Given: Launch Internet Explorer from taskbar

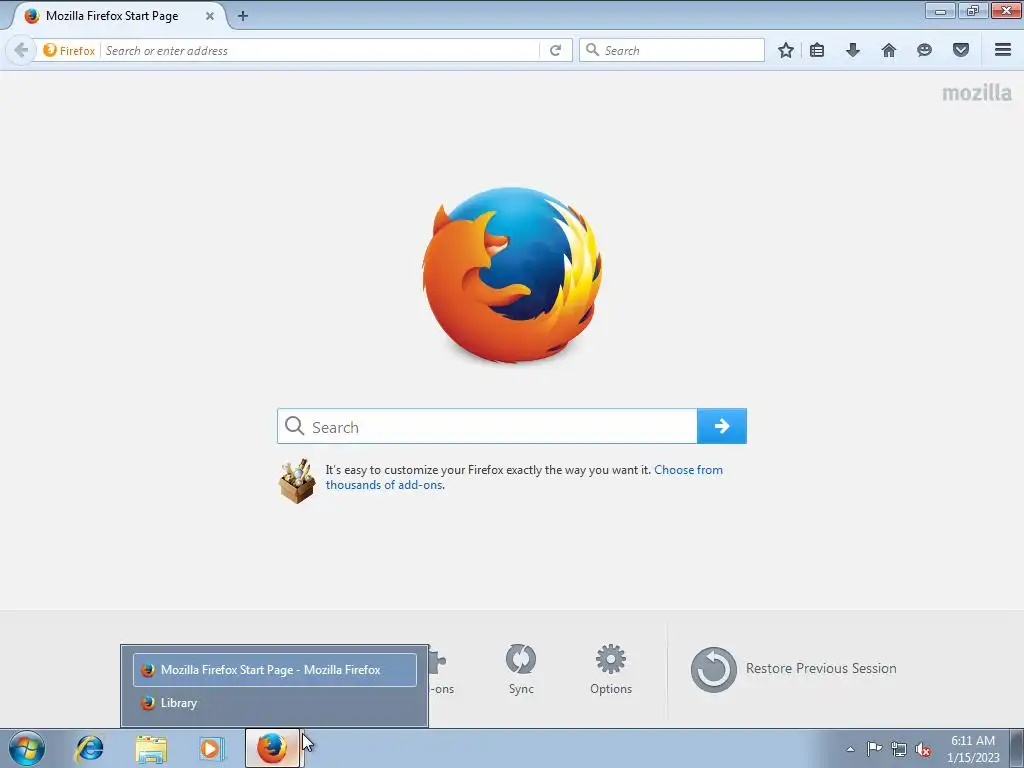Looking at the screenshot, I should [89, 748].
